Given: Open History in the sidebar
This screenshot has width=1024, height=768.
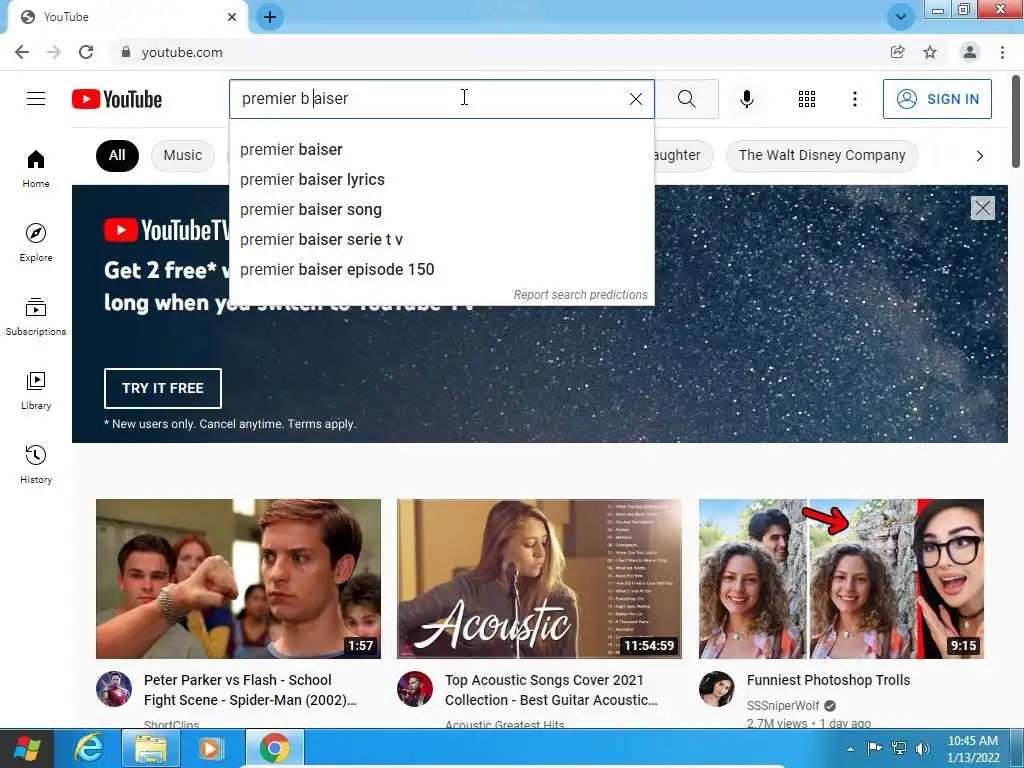Looking at the screenshot, I should click(x=36, y=464).
